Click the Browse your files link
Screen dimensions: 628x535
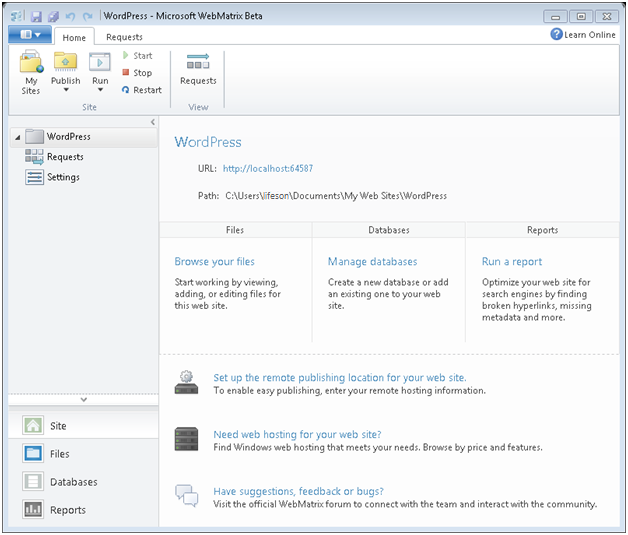[214, 262]
